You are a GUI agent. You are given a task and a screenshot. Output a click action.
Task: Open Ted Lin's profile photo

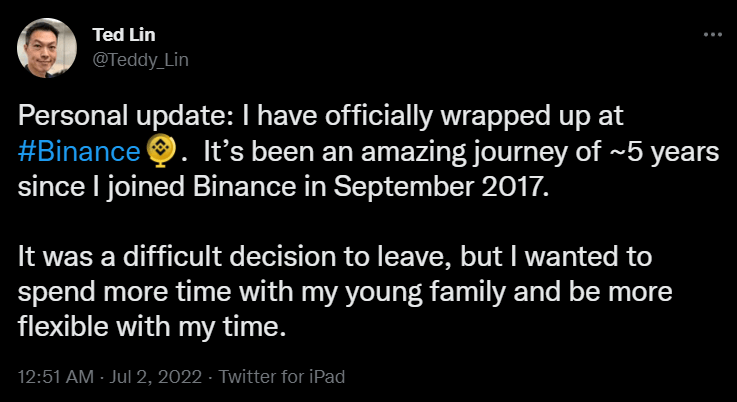pos(47,49)
